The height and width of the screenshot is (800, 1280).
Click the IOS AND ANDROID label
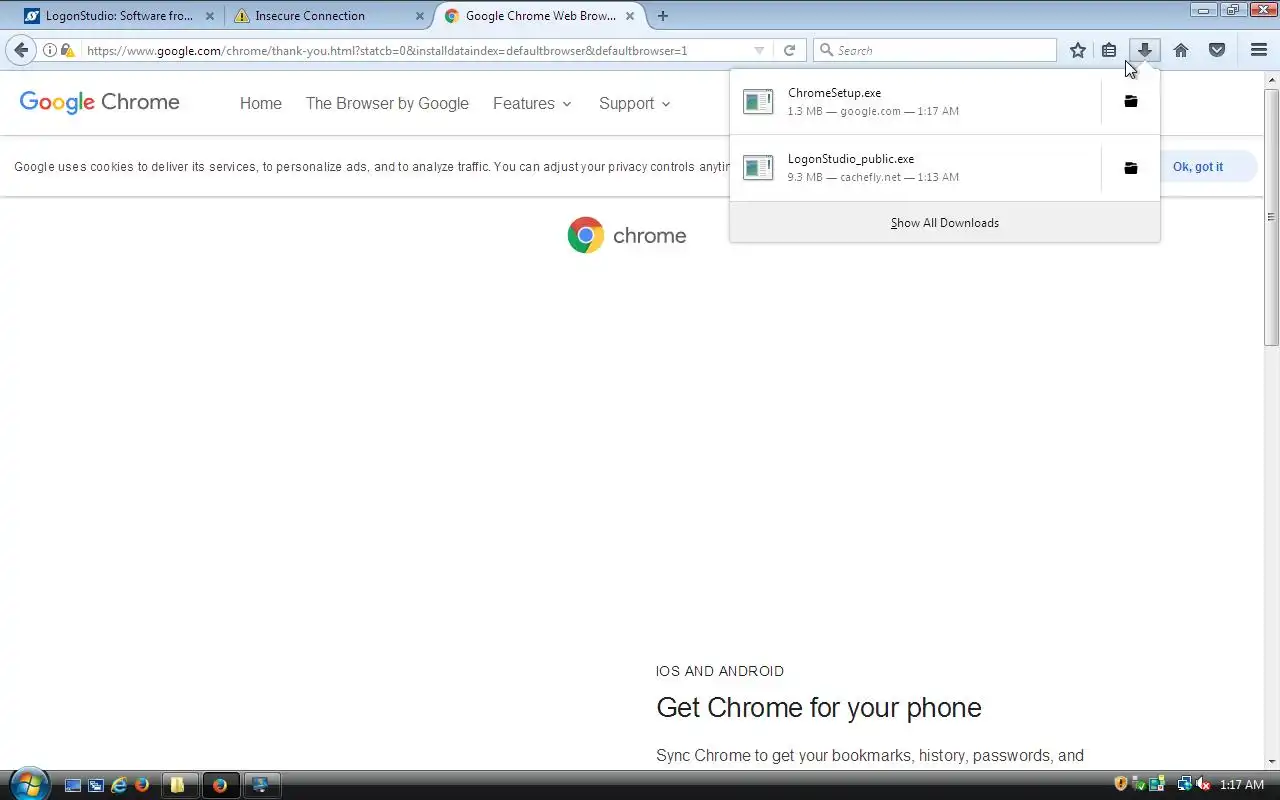click(720, 671)
